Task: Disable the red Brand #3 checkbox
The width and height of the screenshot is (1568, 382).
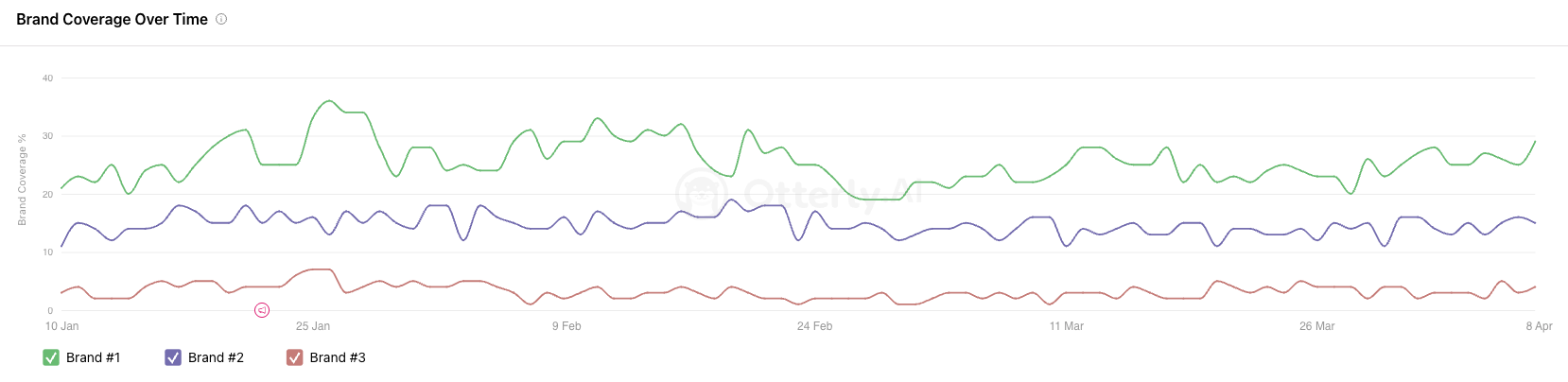Action: [295, 357]
